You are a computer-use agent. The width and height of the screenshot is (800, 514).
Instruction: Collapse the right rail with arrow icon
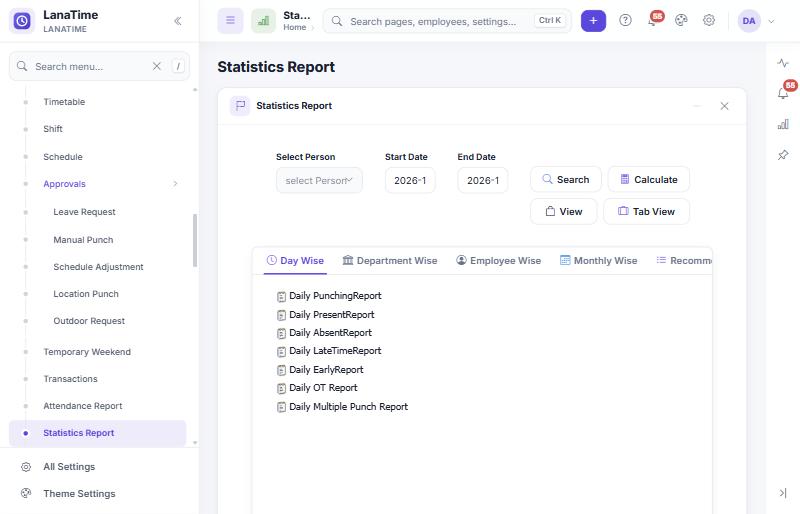click(x=783, y=493)
